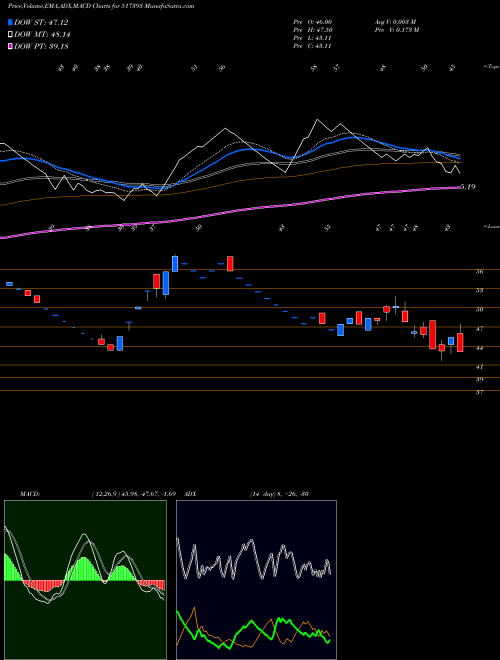Viewport: 500px width, 660px height.
Task: Click the '5.19' label at the magenta line's end
Action: tap(468, 187)
